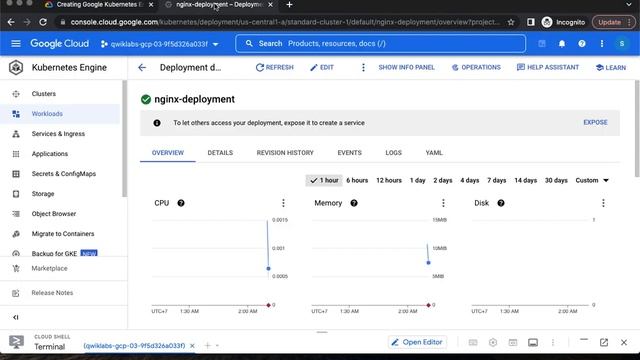Switch to the REVISION HISTORY tab
640x360 pixels.
285,153
